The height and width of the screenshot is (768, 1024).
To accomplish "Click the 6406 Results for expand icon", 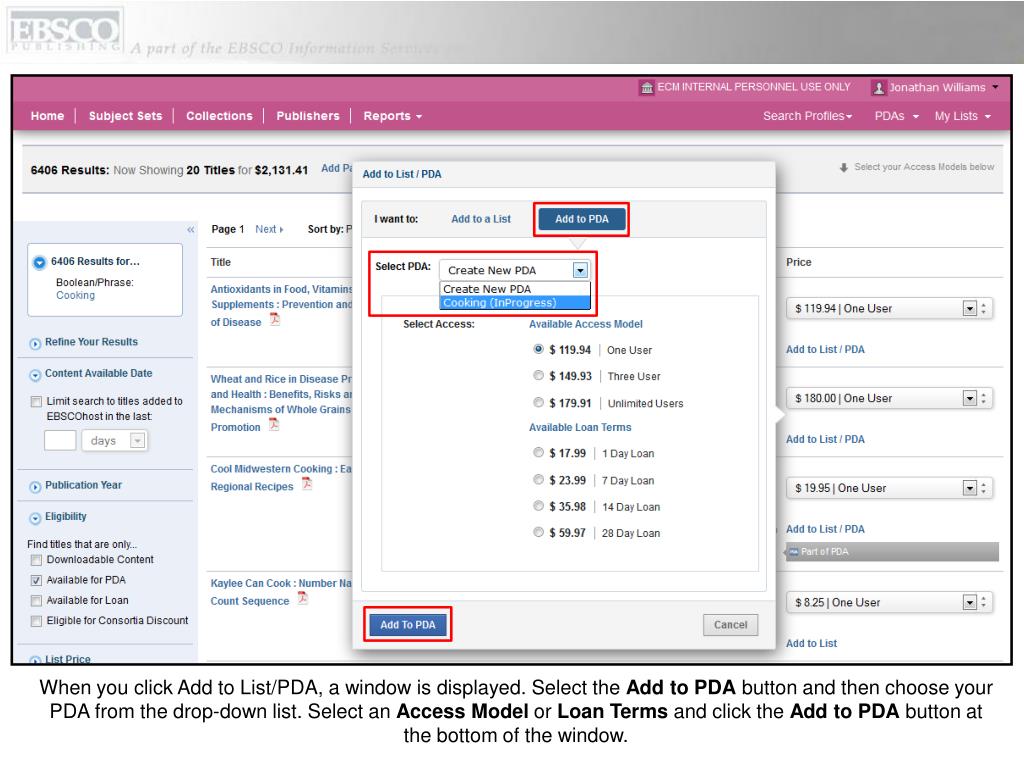I will pyautogui.click(x=39, y=262).
